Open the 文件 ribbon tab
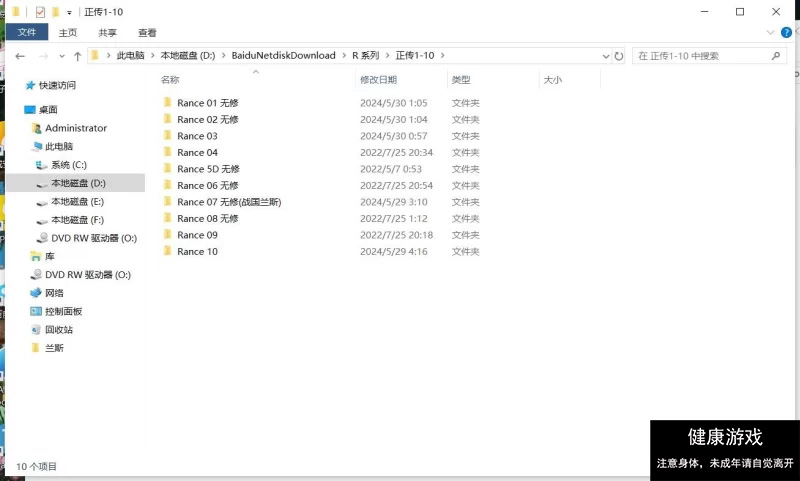 pyautogui.click(x=27, y=33)
